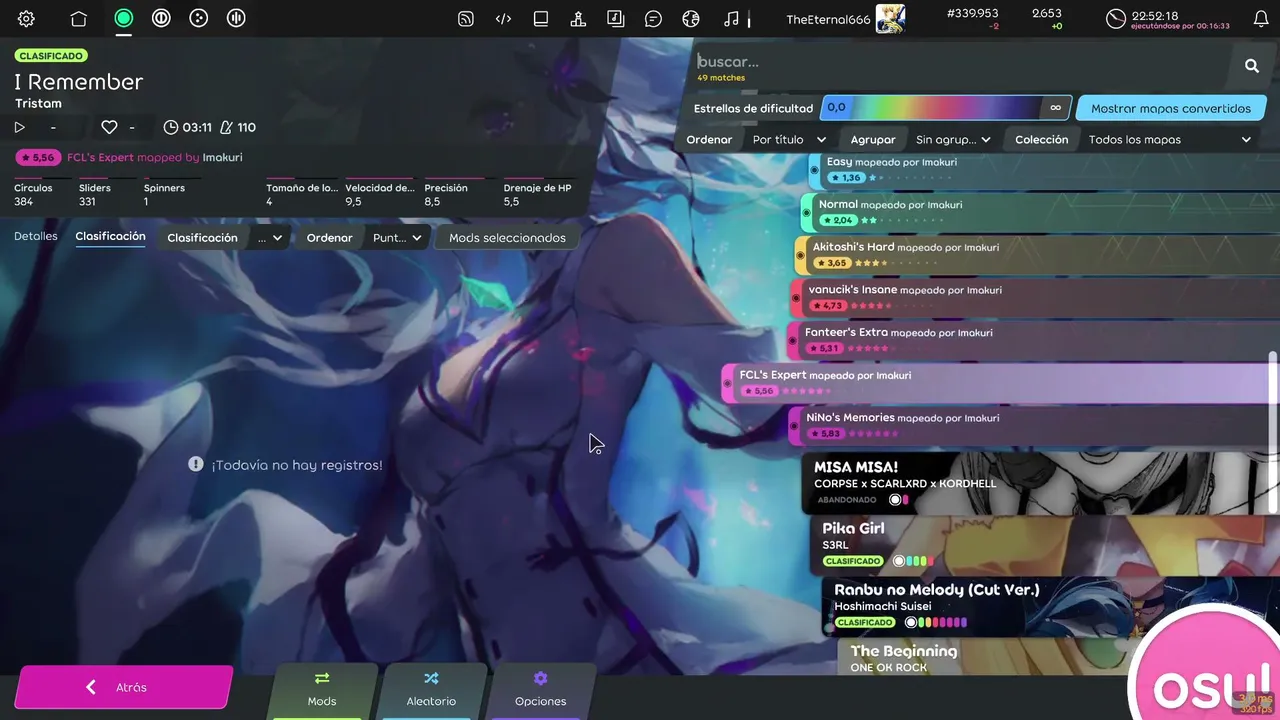1280x720 pixels.
Task: Click the #339.953 global rank text
Action: [972, 13]
